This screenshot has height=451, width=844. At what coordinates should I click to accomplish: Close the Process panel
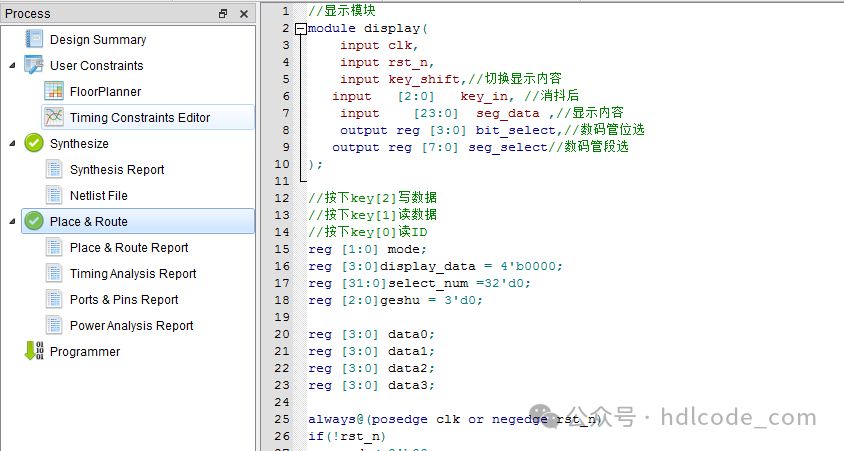pos(244,14)
